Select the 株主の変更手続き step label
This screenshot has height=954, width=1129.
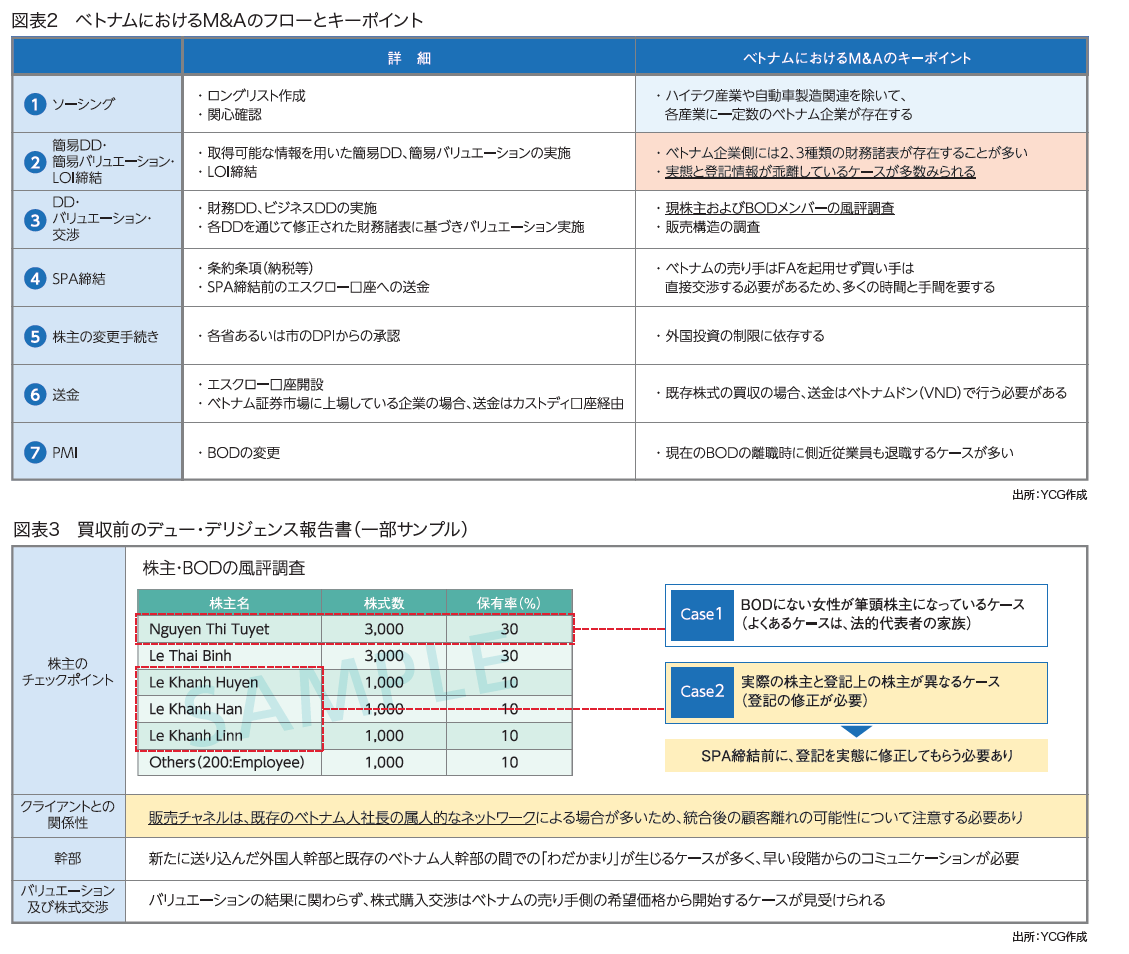coord(105,336)
